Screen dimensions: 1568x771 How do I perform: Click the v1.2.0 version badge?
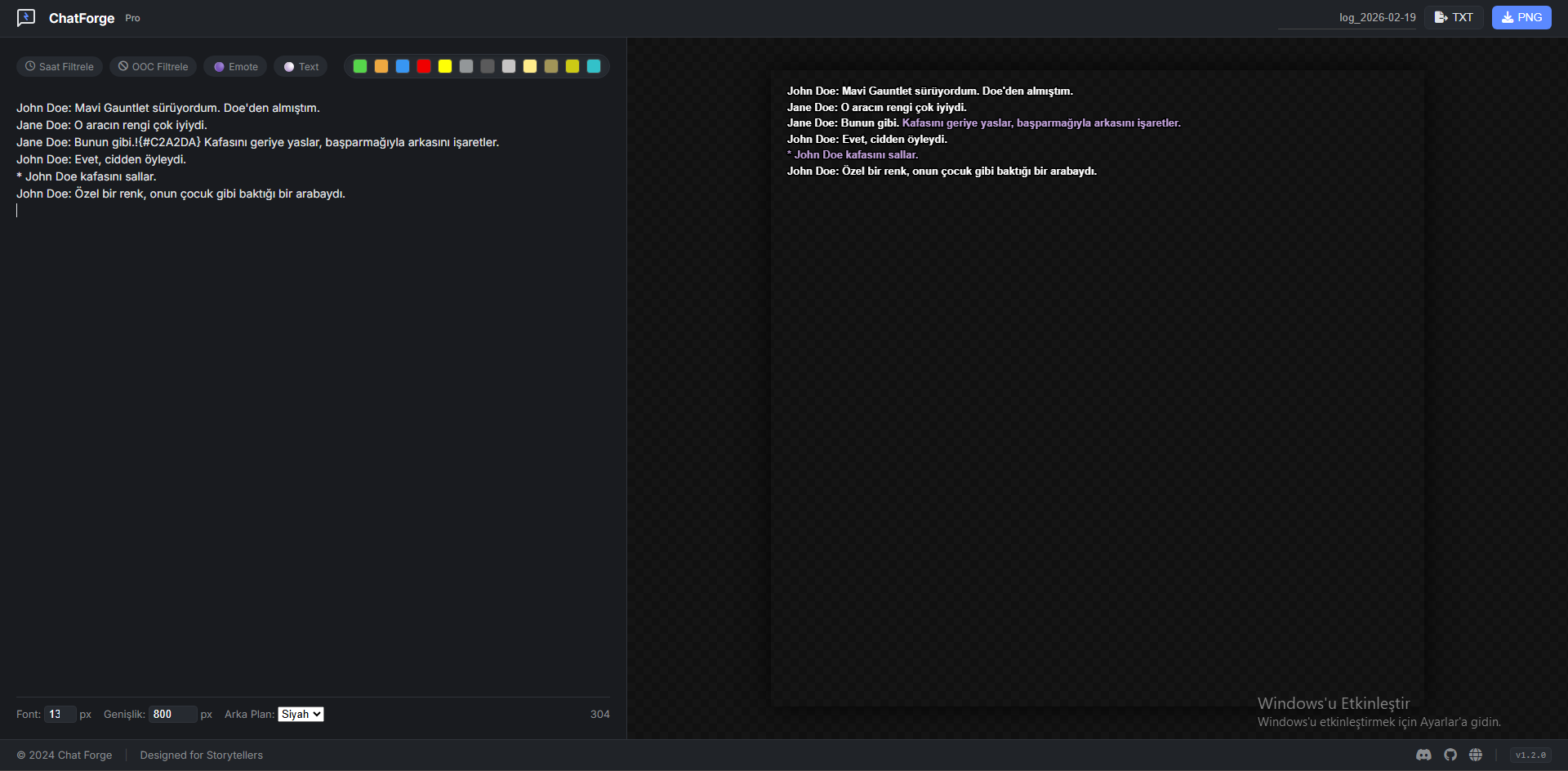[x=1530, y=755]
